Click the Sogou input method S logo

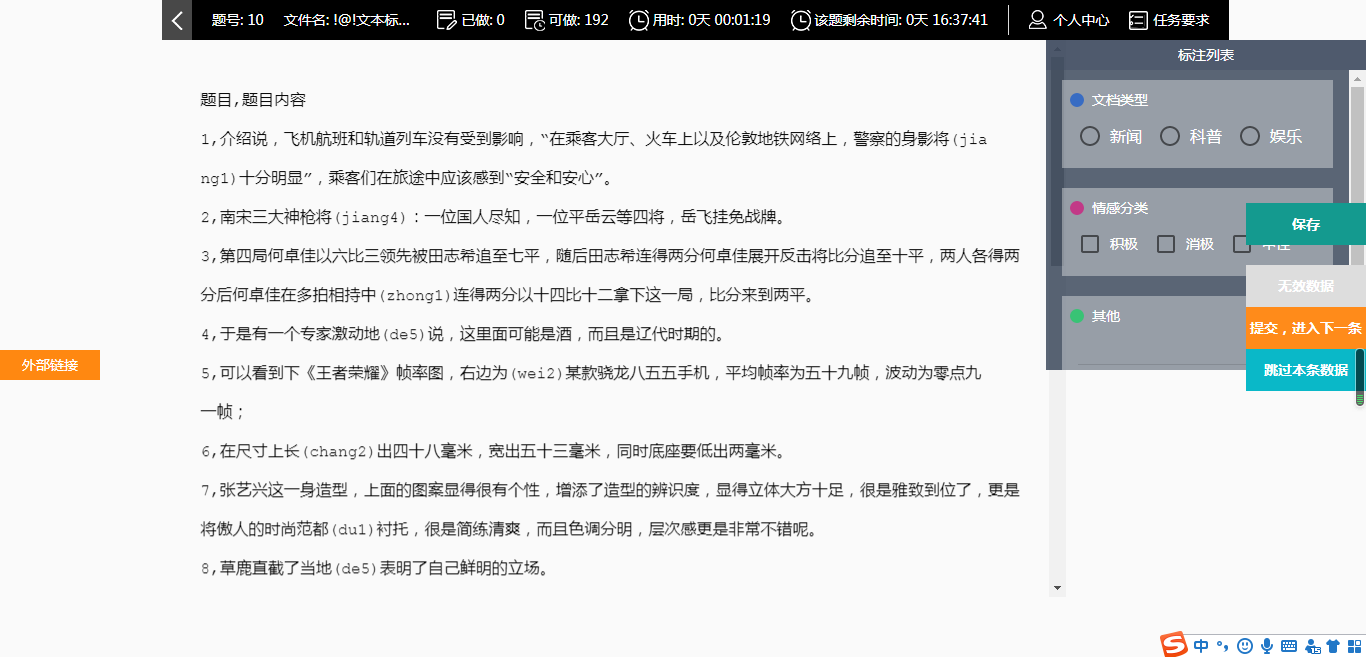click(x=1173, y=645)
